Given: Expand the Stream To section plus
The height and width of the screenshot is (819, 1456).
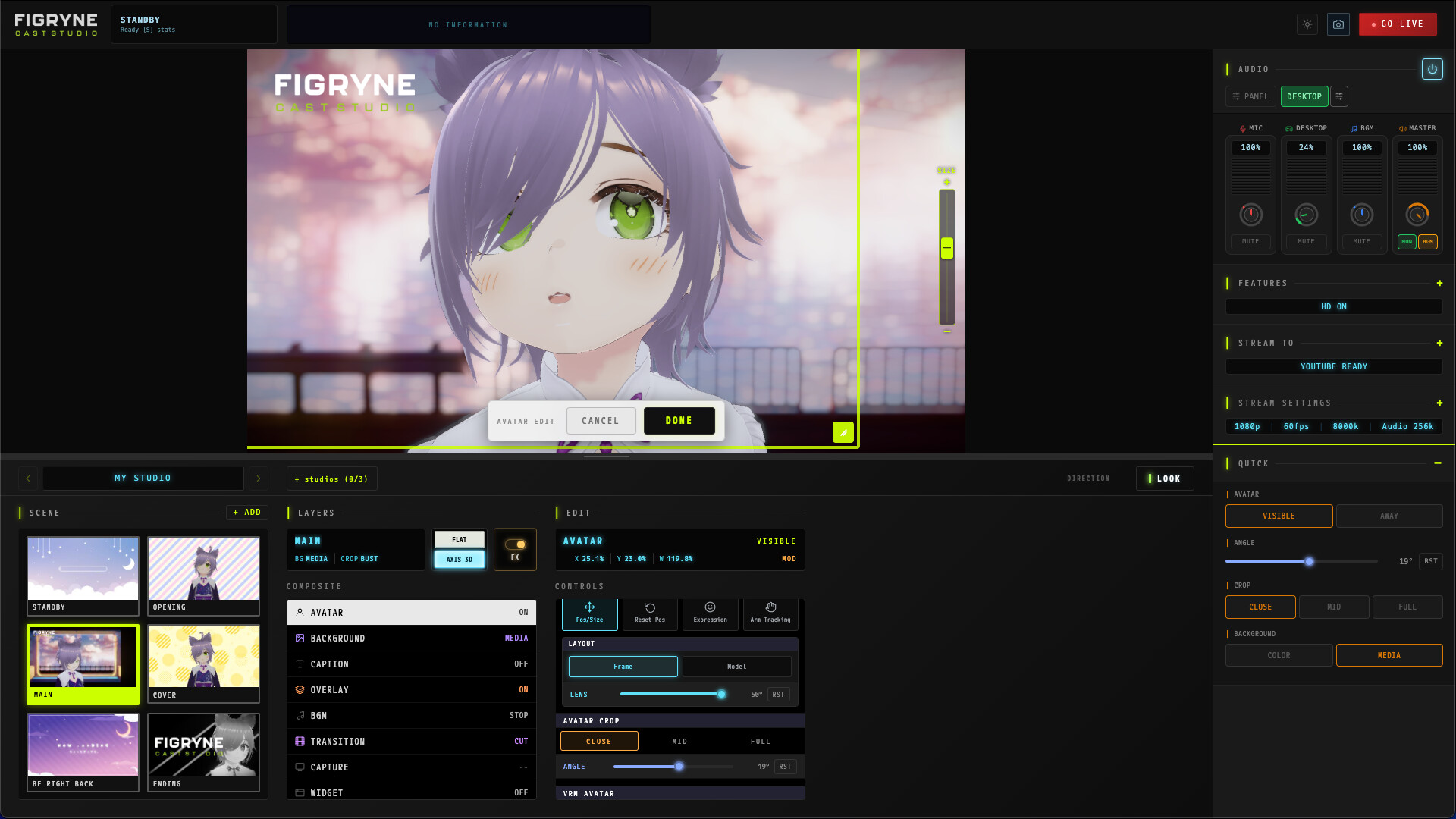Looking at the screenshot, I should tap(1439, 344).
